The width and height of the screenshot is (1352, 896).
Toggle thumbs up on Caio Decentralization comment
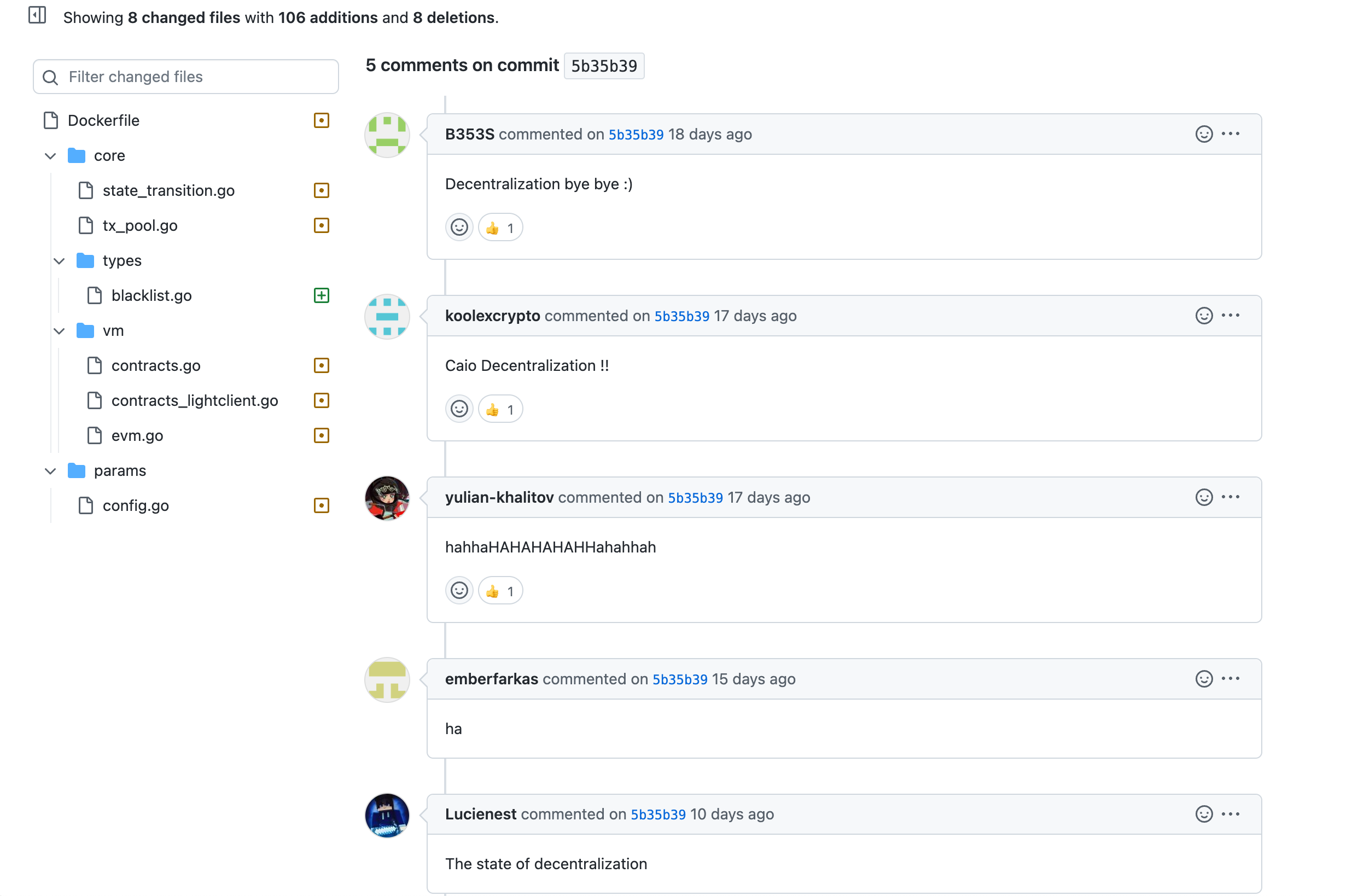click(x=500, y=410)
